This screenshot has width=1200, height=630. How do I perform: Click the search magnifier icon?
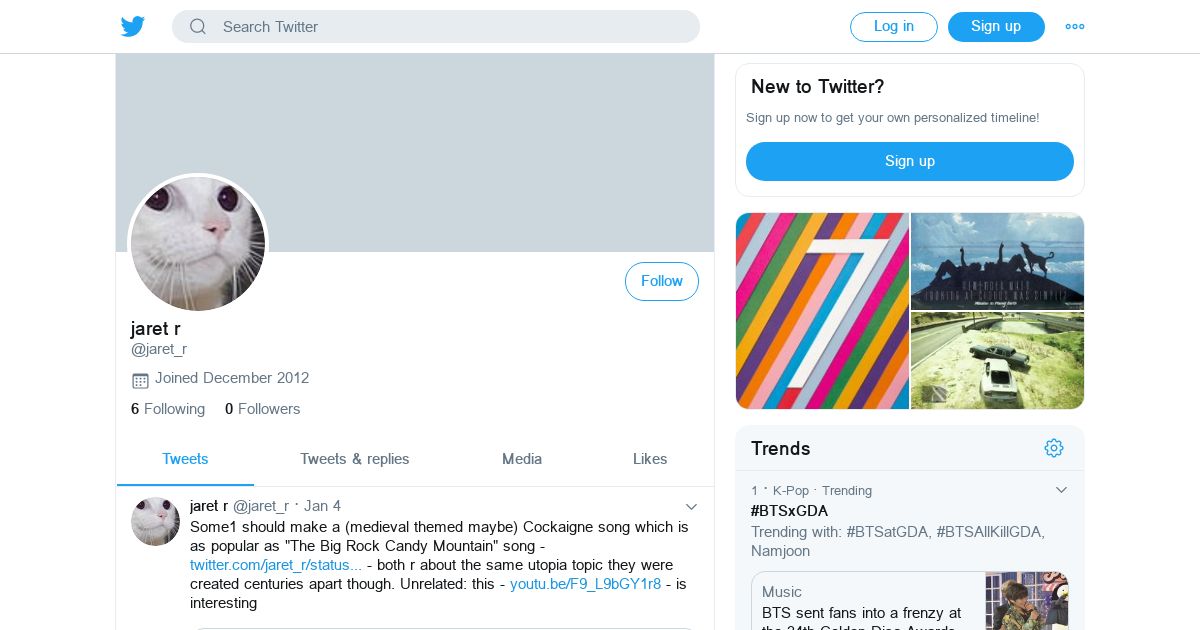pyautogui.click(x=198, y=27)
